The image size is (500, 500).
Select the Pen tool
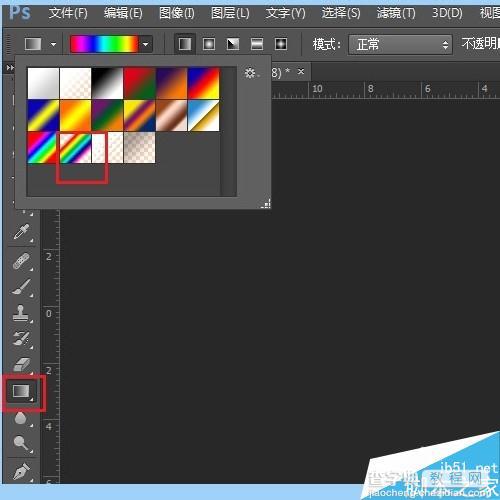click(22, 471)
